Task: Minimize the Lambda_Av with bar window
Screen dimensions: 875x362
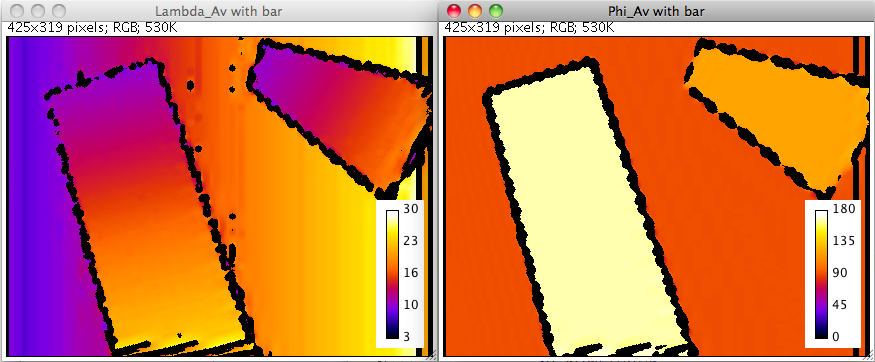Action: tap(38, 11)
